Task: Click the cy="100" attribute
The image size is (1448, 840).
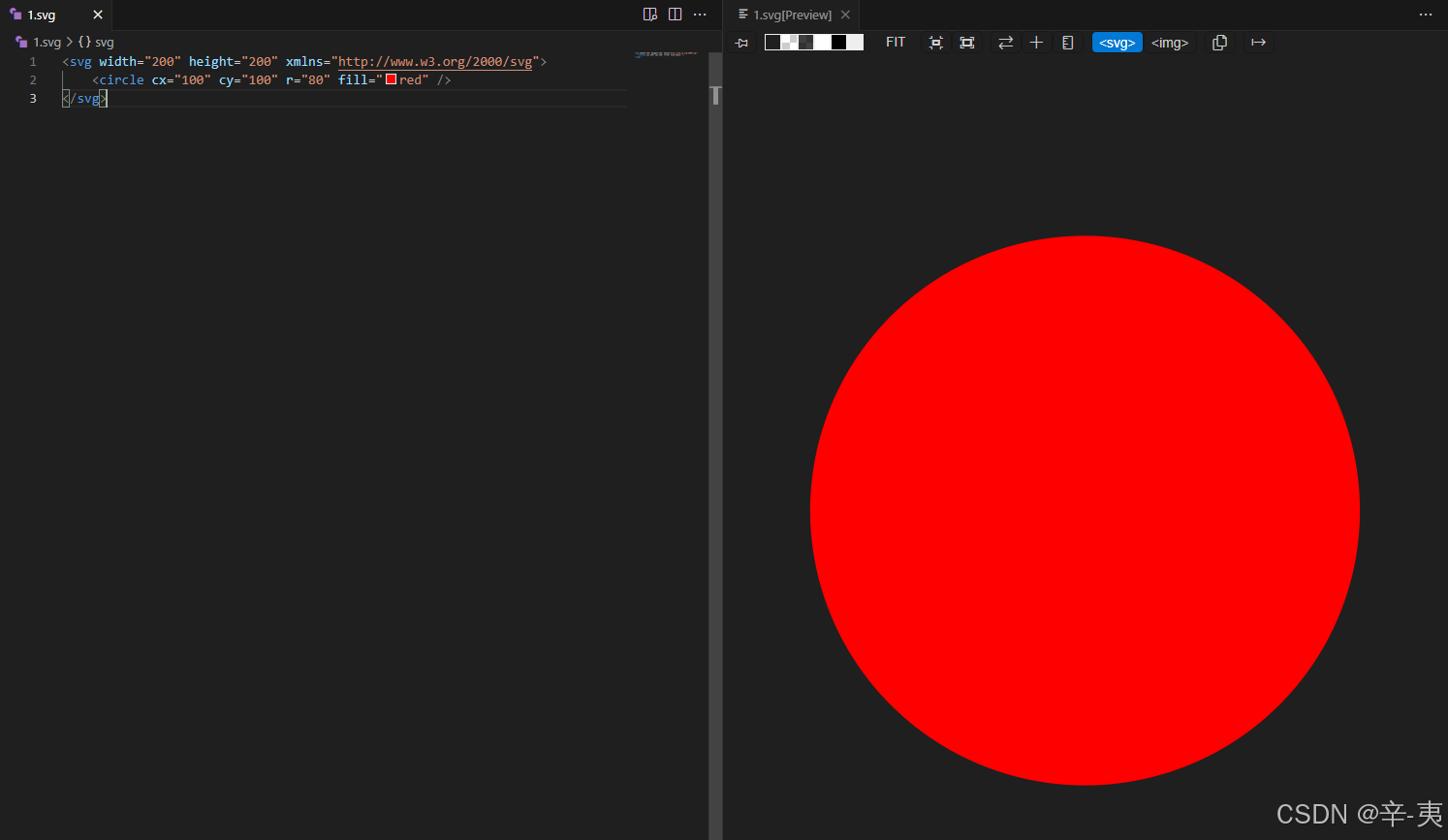Action: coord(248,80)
